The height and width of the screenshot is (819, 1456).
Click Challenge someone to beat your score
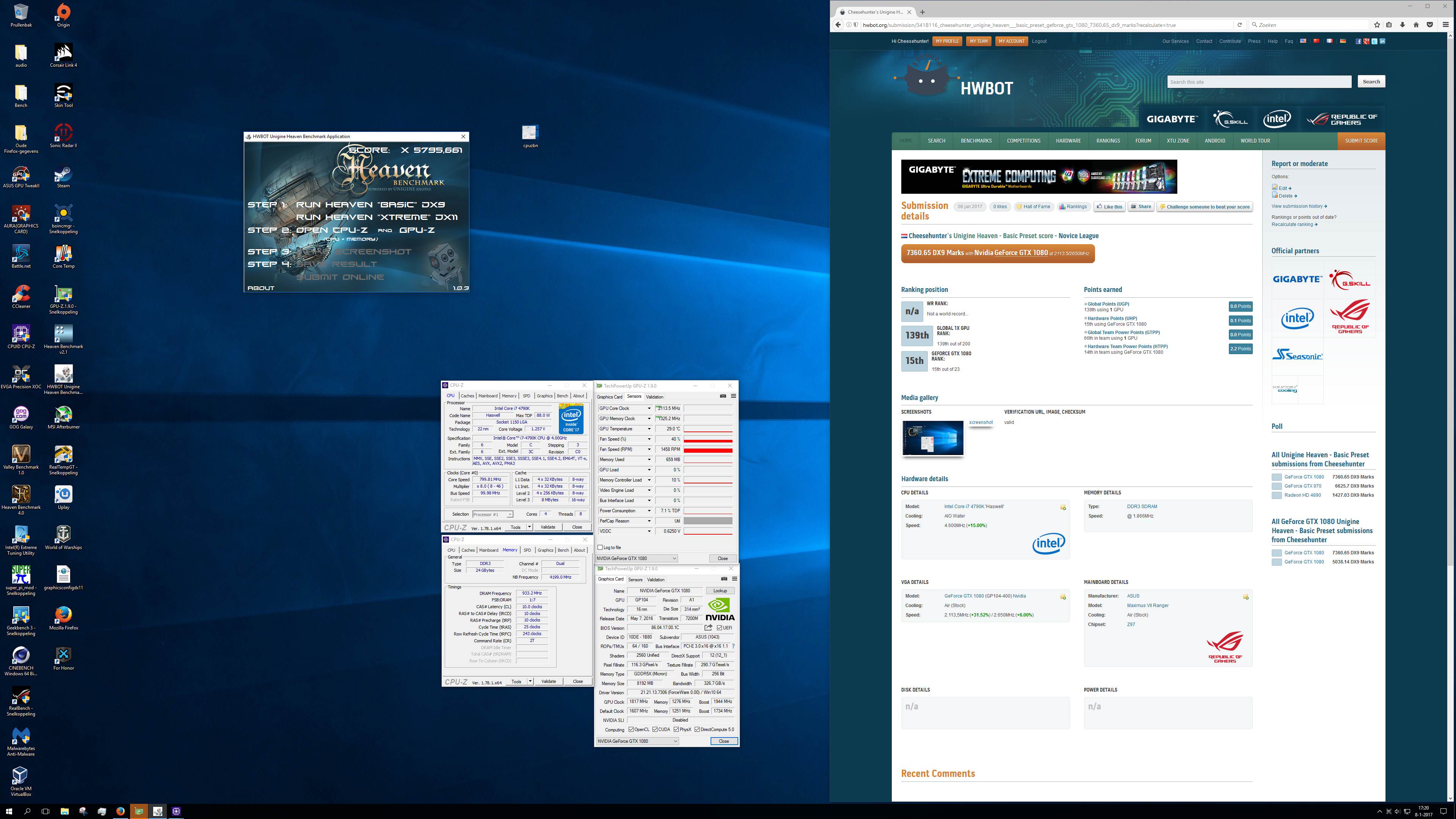click(x=1205, y=207)
